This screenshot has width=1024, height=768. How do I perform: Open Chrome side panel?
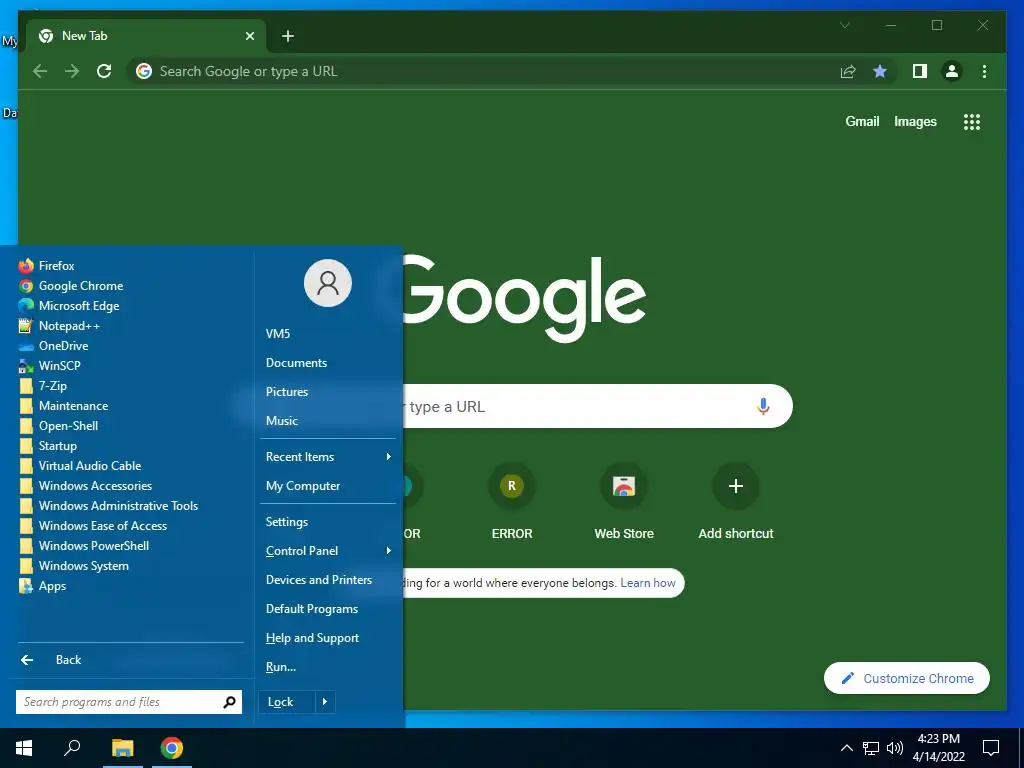pos(920,71)
